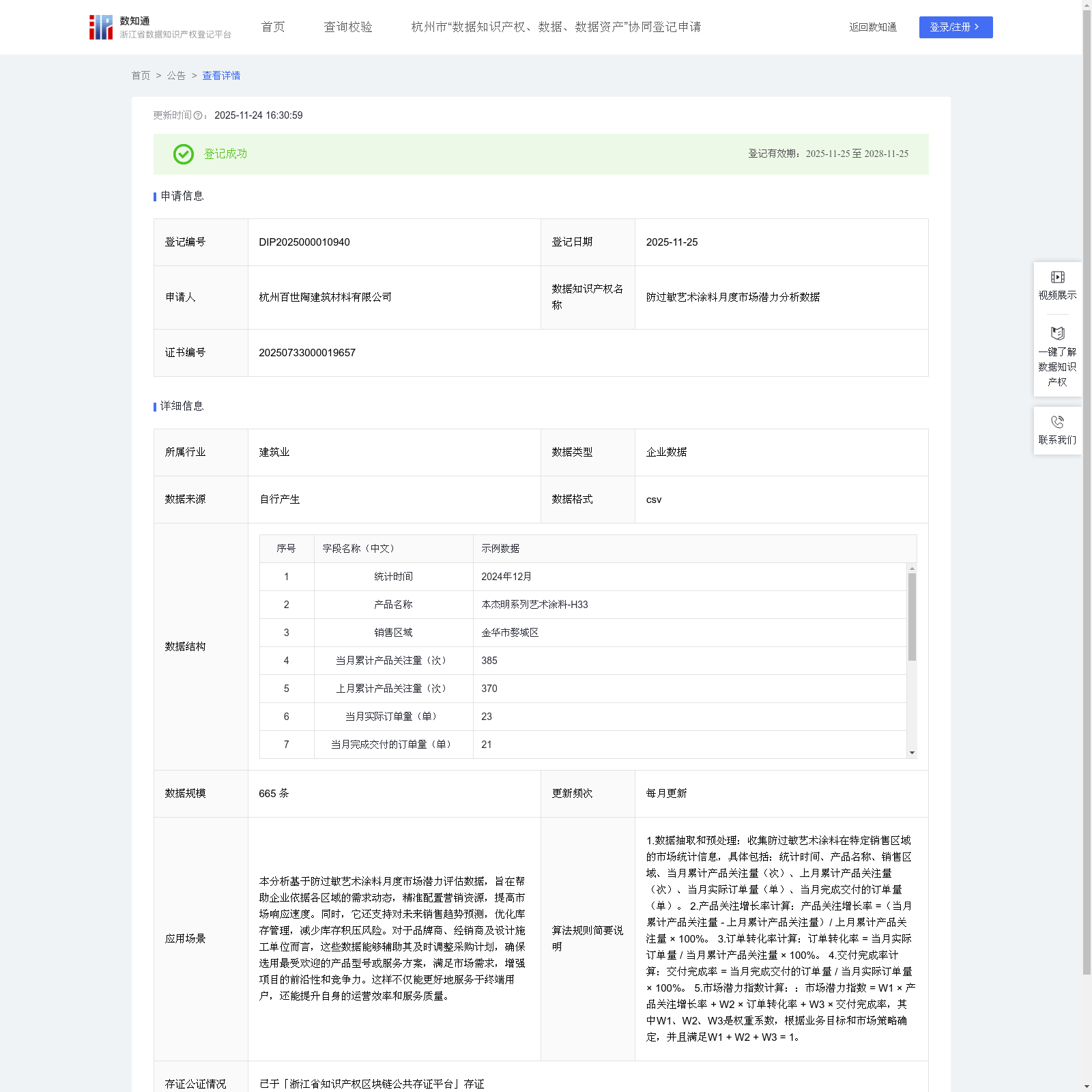The image size is (1092, 1092).
Task: Click the data structure table scroll-up arrow
Action: click(912, 569)
